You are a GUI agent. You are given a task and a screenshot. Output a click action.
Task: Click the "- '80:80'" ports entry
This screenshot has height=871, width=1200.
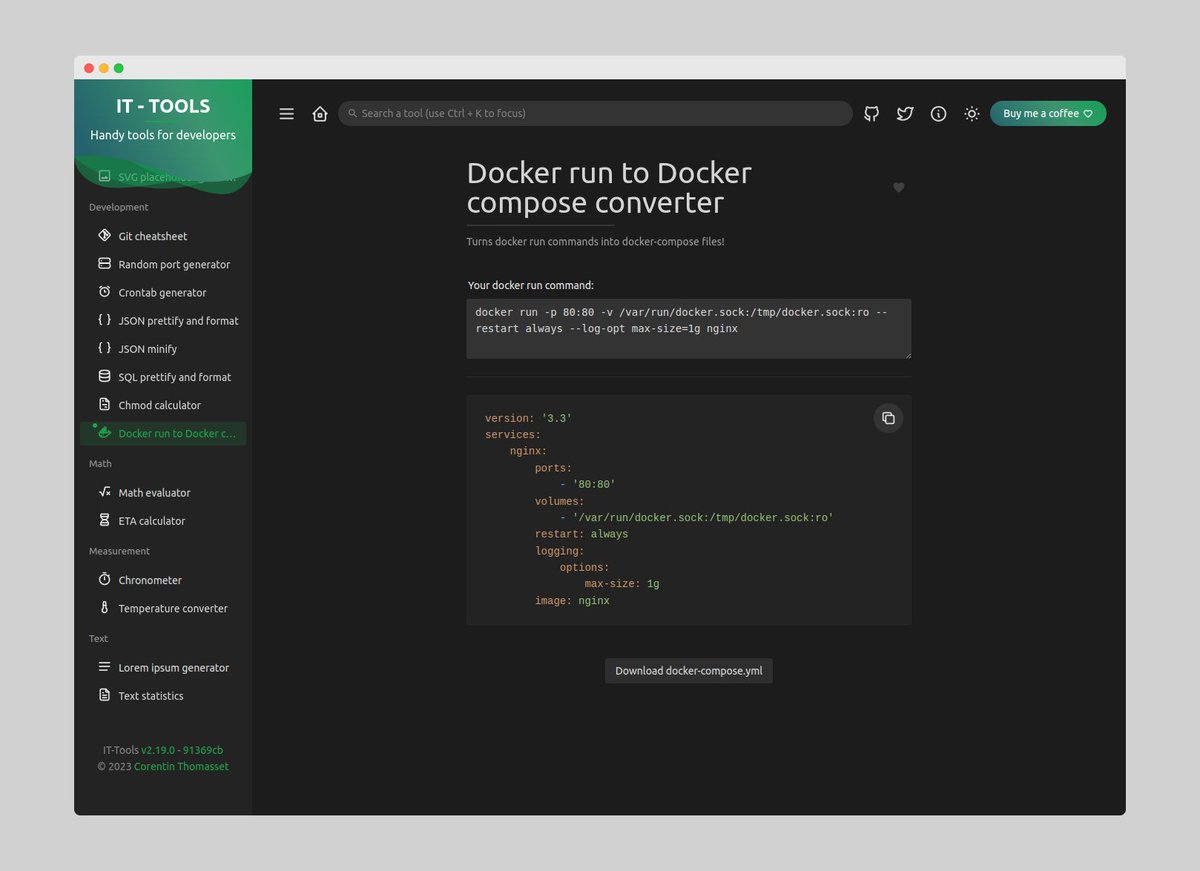coord(588,484)
